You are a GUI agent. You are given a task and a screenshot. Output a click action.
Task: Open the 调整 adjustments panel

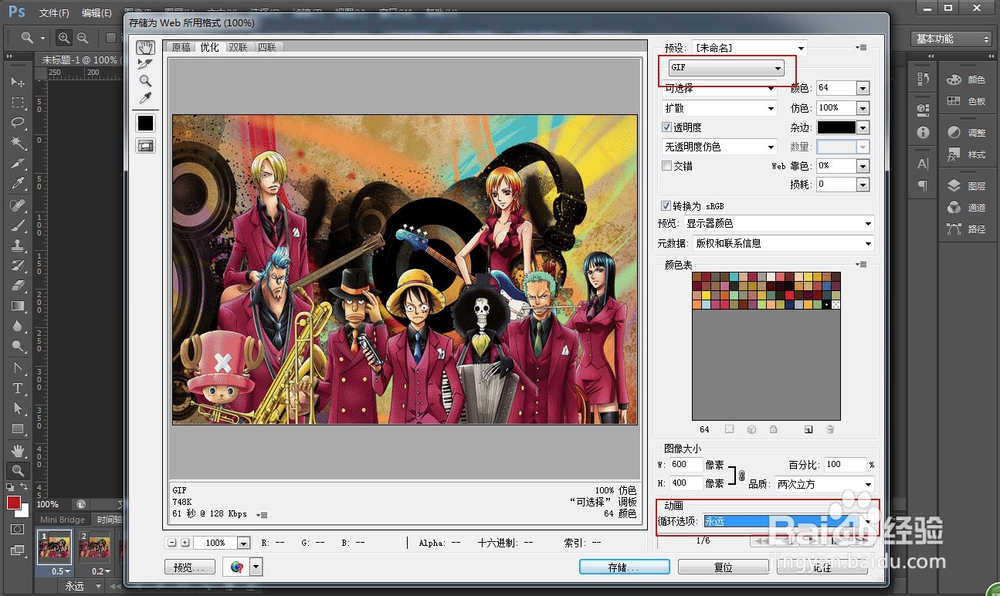967,133
